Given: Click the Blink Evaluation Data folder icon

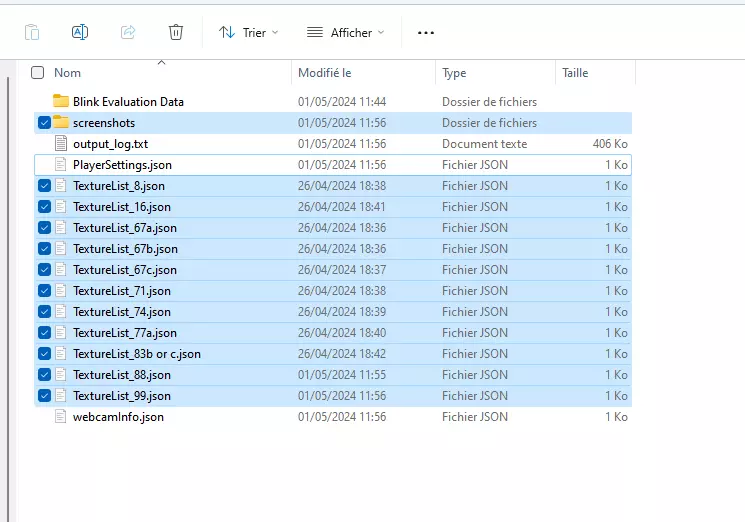Looking at the screenshot, I should [61, 102].
